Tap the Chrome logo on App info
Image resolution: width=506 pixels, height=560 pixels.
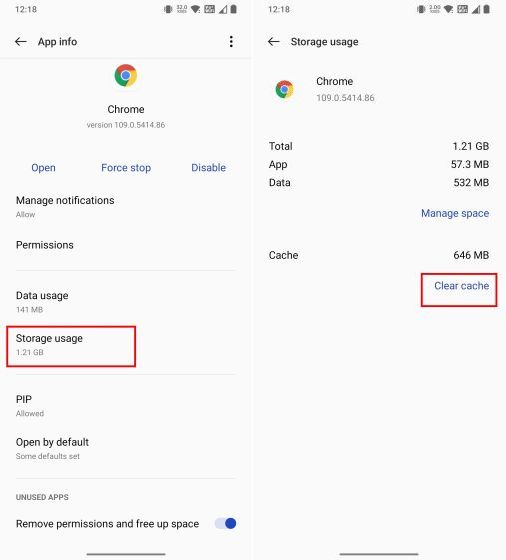126,76
